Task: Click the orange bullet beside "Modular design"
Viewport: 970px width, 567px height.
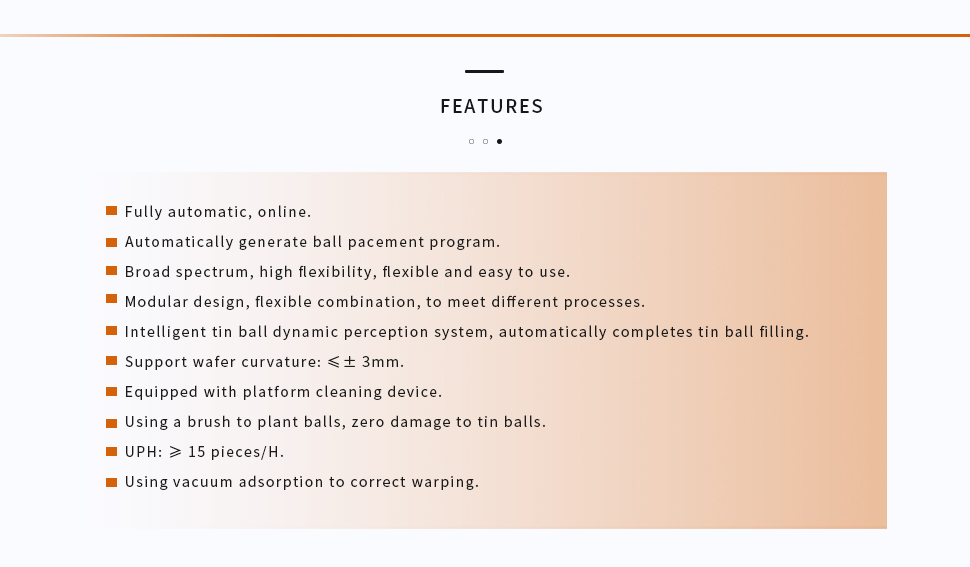Action: click(111, 299)
